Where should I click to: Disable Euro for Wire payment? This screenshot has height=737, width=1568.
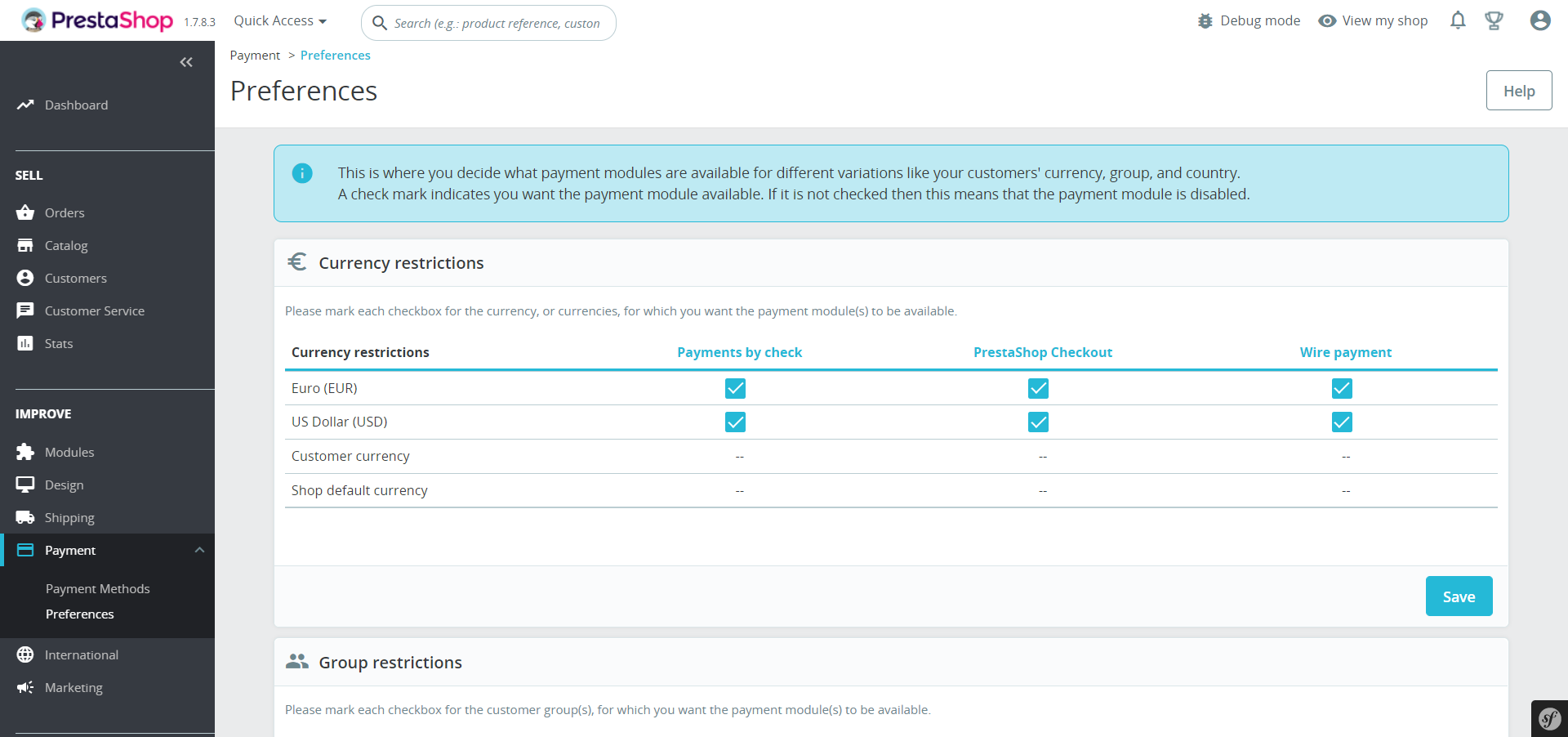click(x=1342, y=388)
